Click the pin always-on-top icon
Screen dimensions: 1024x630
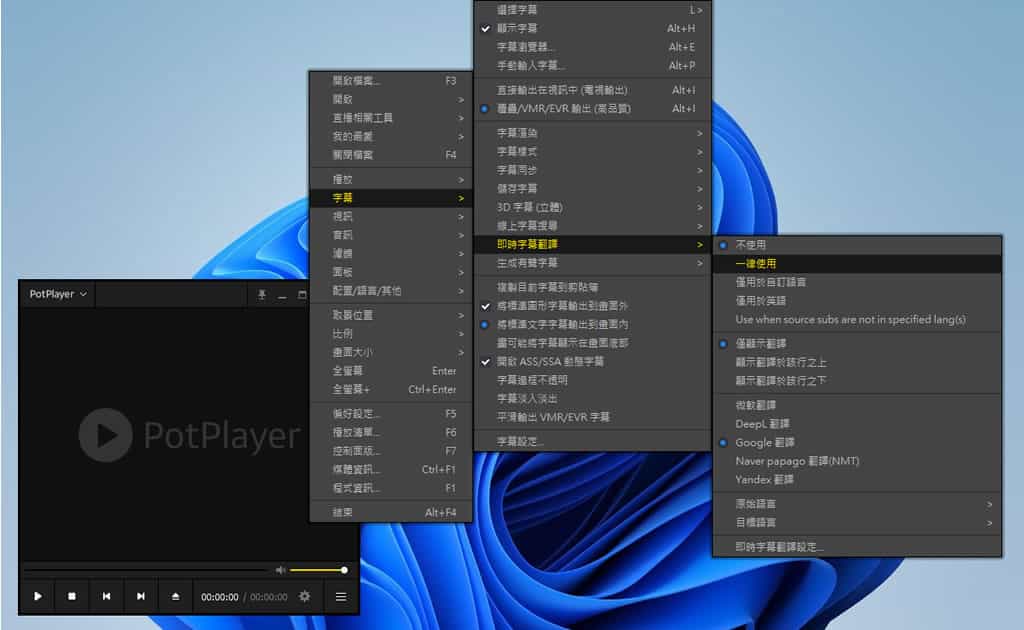(261, 295)
